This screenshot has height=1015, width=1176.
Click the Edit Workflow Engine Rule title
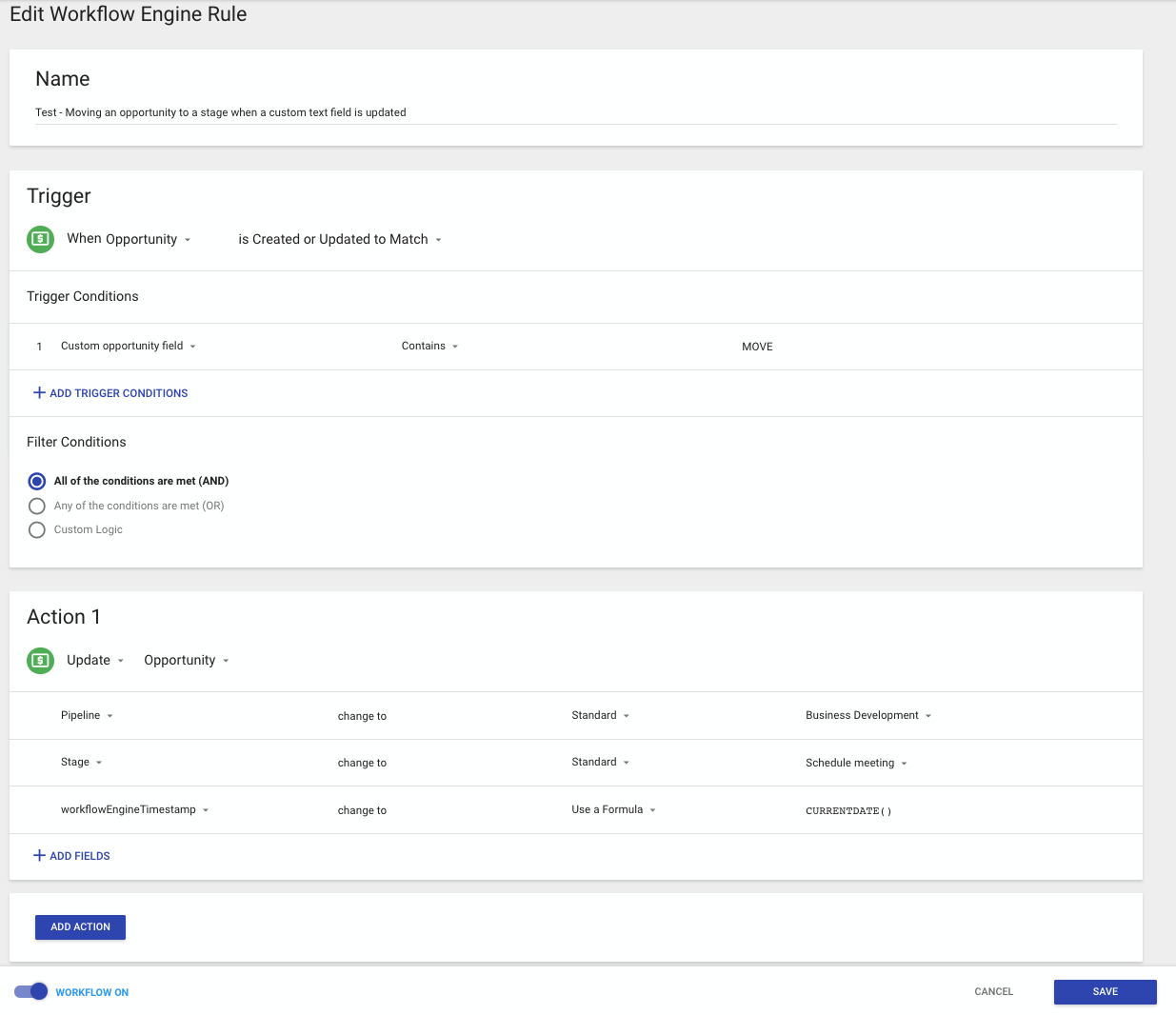click(x=129, y=14)
